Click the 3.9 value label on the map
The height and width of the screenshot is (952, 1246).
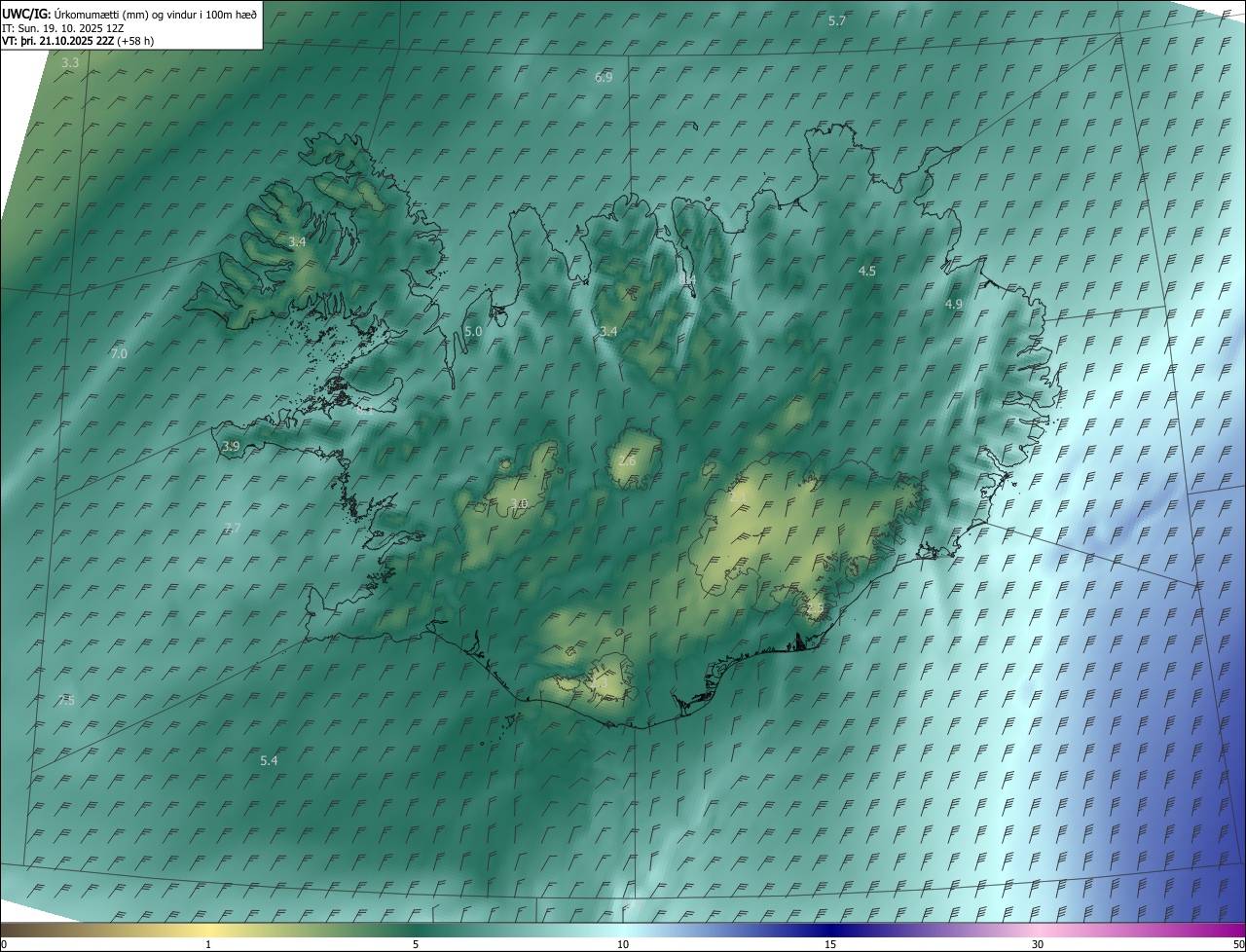tap(231, 447)
